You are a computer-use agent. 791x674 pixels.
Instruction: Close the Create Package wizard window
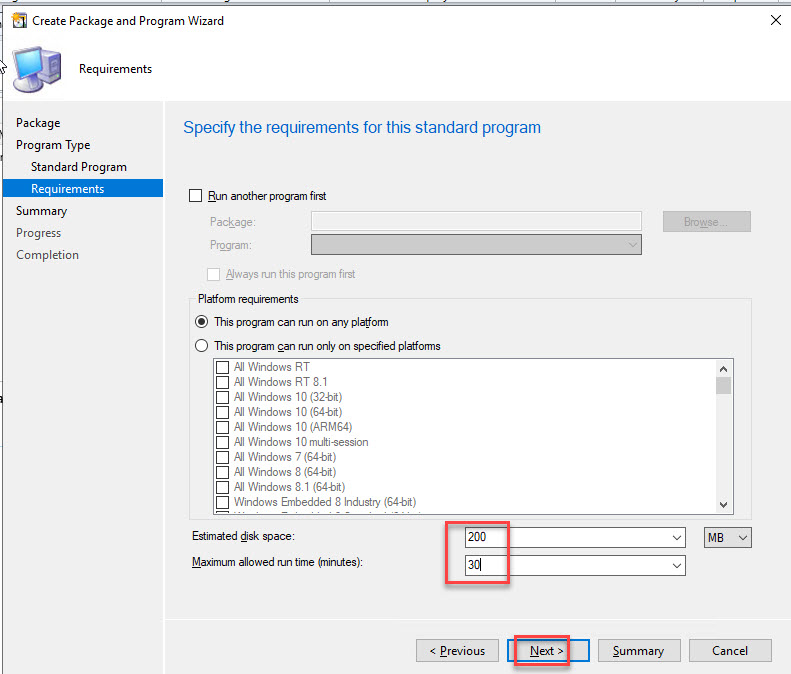click(x=775, y=20)
